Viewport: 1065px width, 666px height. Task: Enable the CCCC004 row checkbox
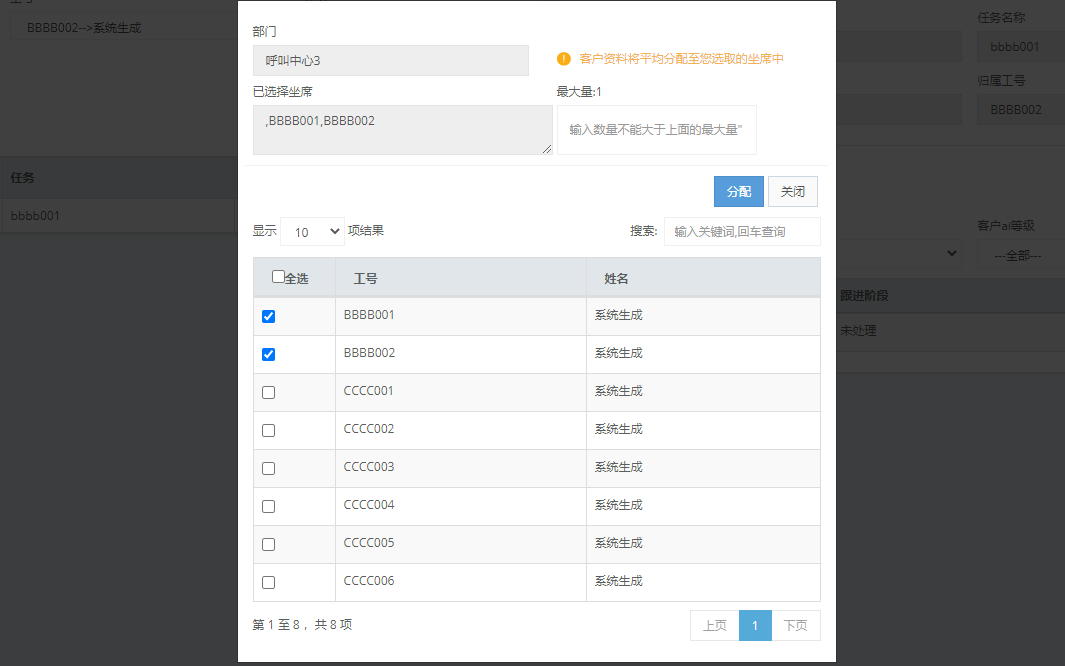268,506
